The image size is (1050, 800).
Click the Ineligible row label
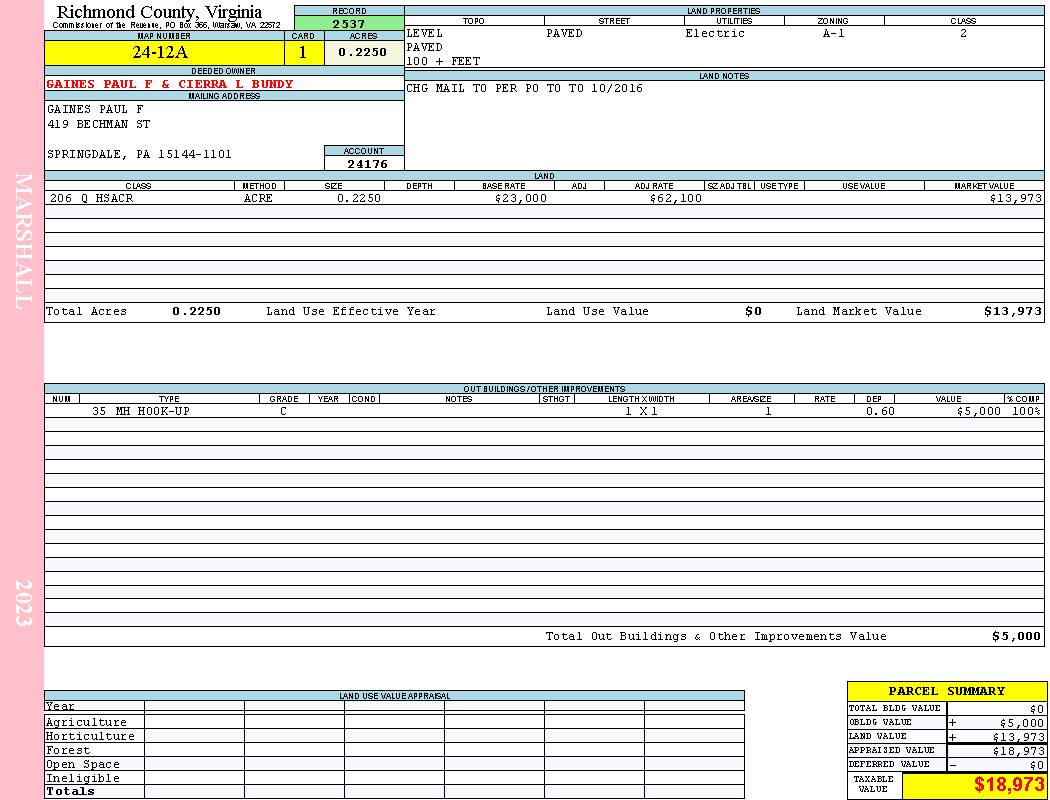[x=82, y=779]
